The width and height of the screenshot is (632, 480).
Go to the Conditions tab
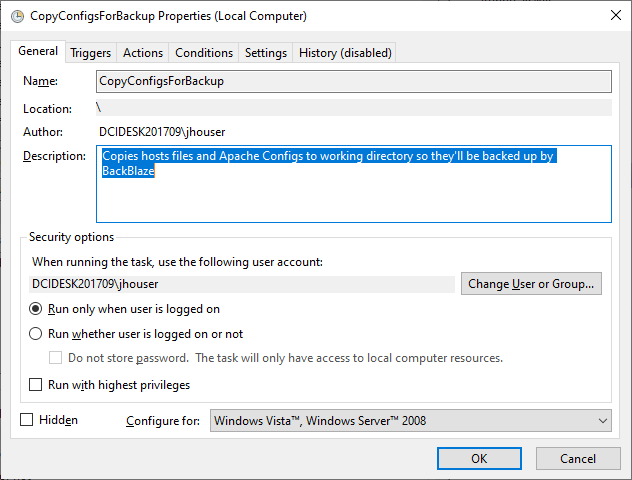[x=204, y=53]
